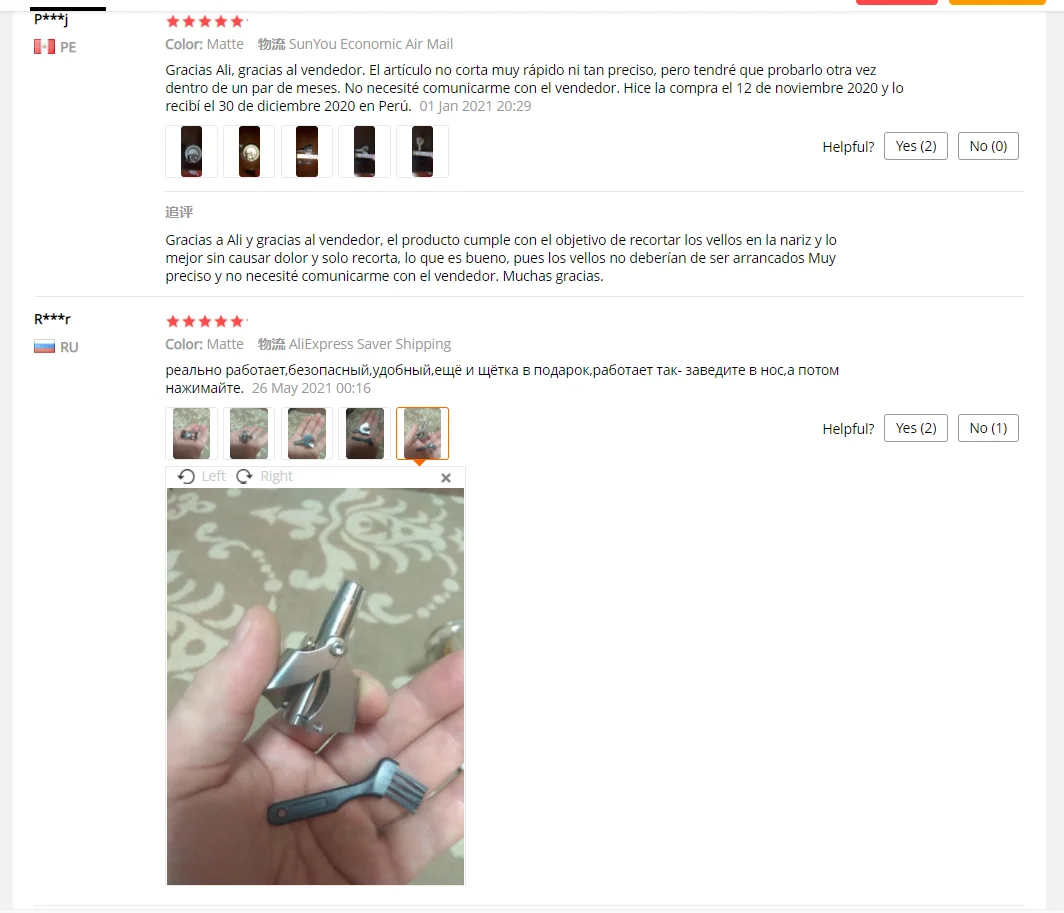Viewport: 1064px width, 913px height.
Task: Vote Yes (2) on the Russian review
Action: coord(915,428)
